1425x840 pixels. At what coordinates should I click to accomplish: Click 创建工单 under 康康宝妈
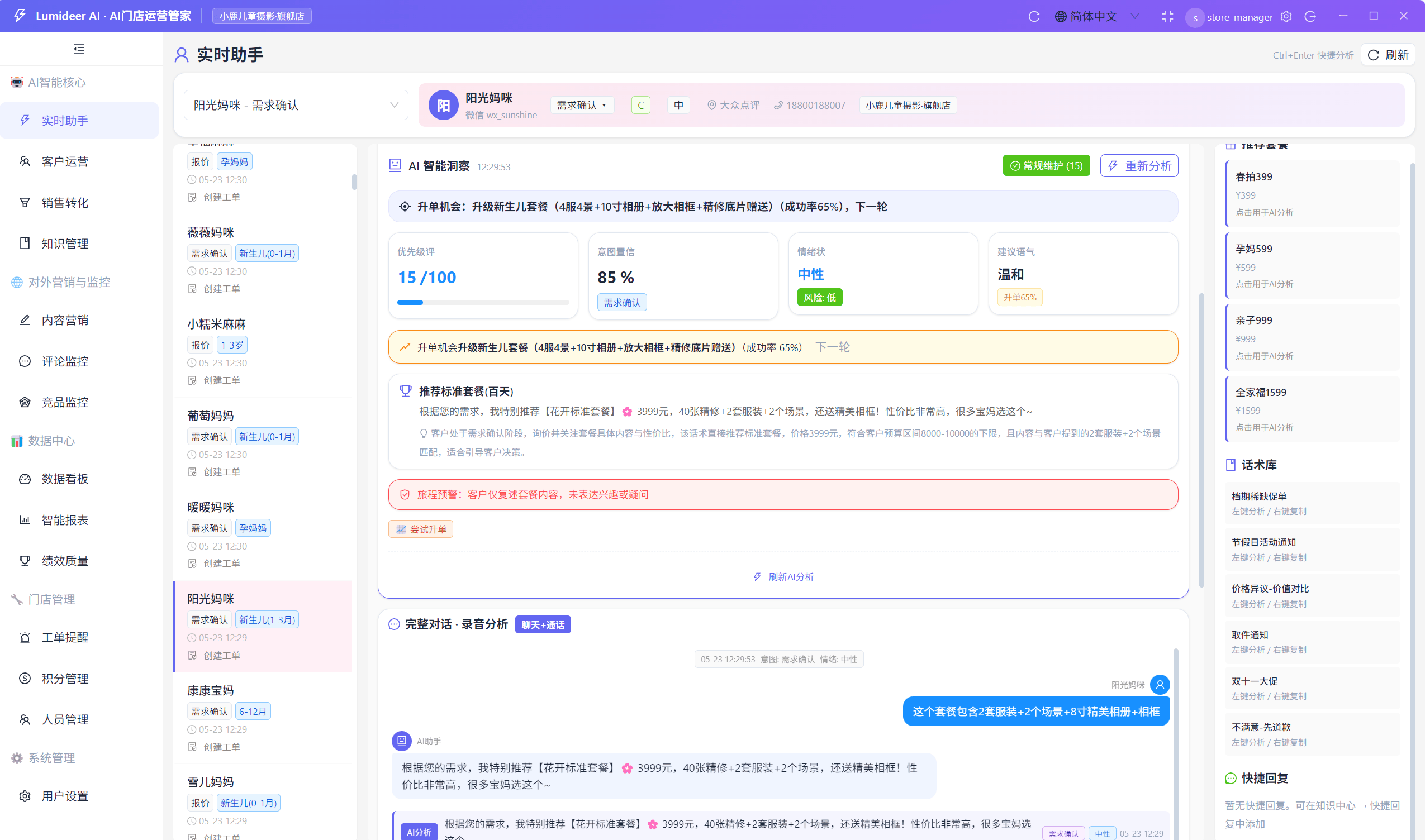click(215, 747)
